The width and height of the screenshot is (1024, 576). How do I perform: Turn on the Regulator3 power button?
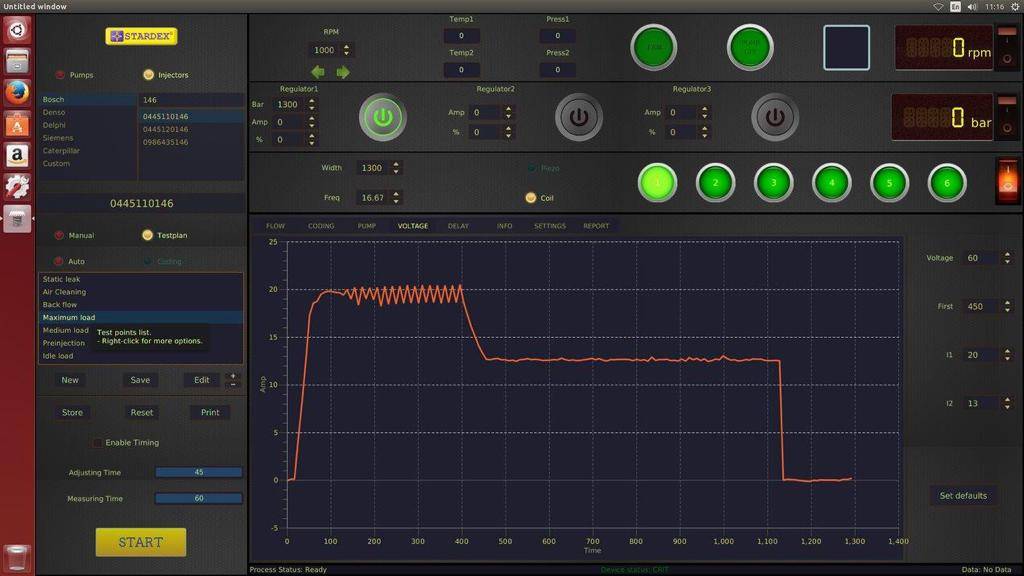[775, 118]
